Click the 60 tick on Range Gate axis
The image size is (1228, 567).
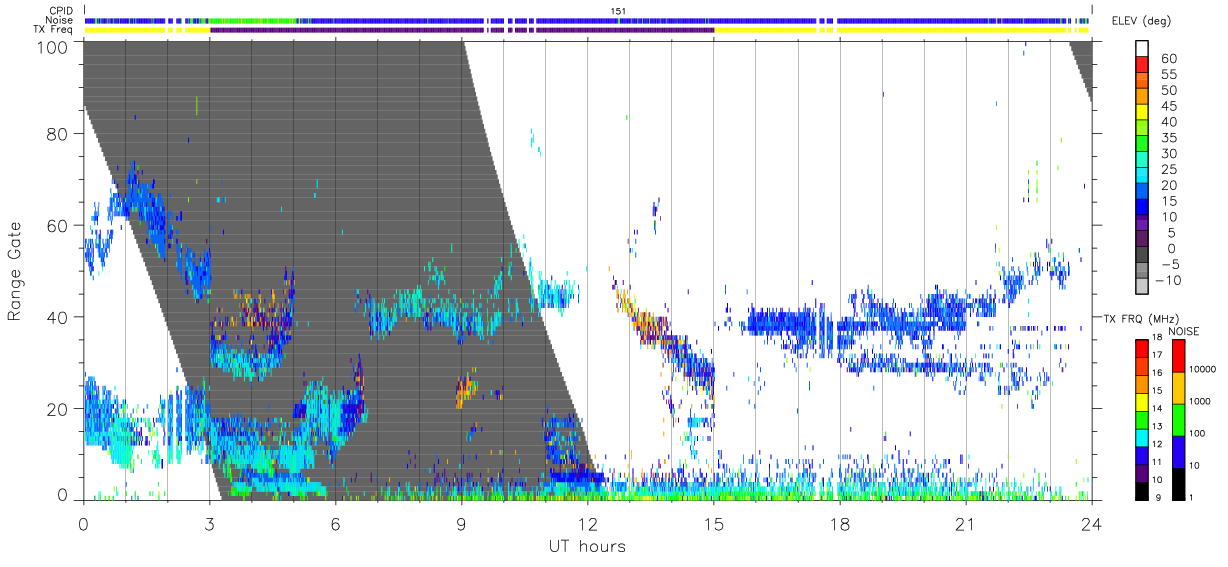click(x=57, y=225)
